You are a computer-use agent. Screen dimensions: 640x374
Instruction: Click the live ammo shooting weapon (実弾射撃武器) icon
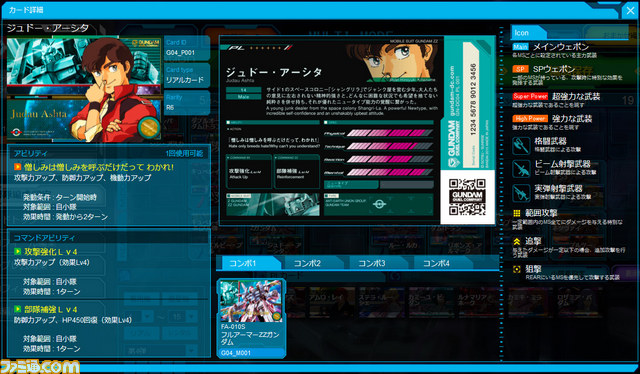pos(521,193)
